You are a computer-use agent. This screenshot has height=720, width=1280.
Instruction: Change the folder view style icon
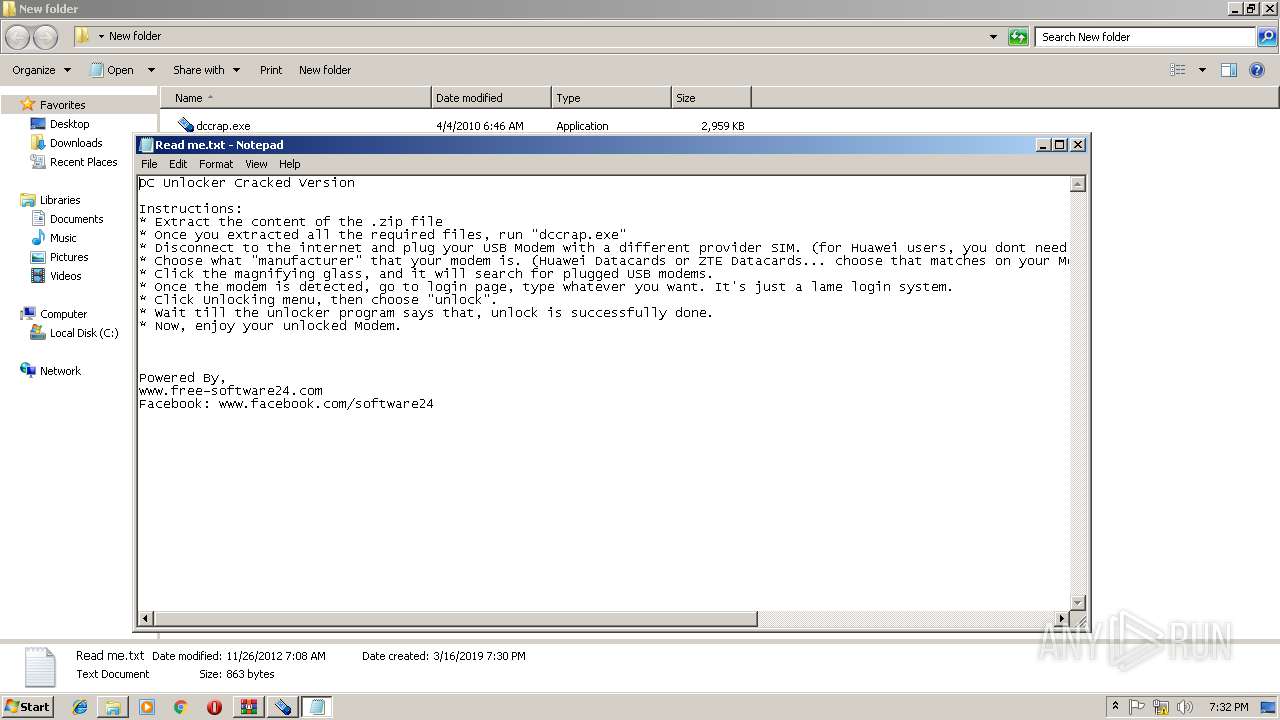tap(1178, 70)
